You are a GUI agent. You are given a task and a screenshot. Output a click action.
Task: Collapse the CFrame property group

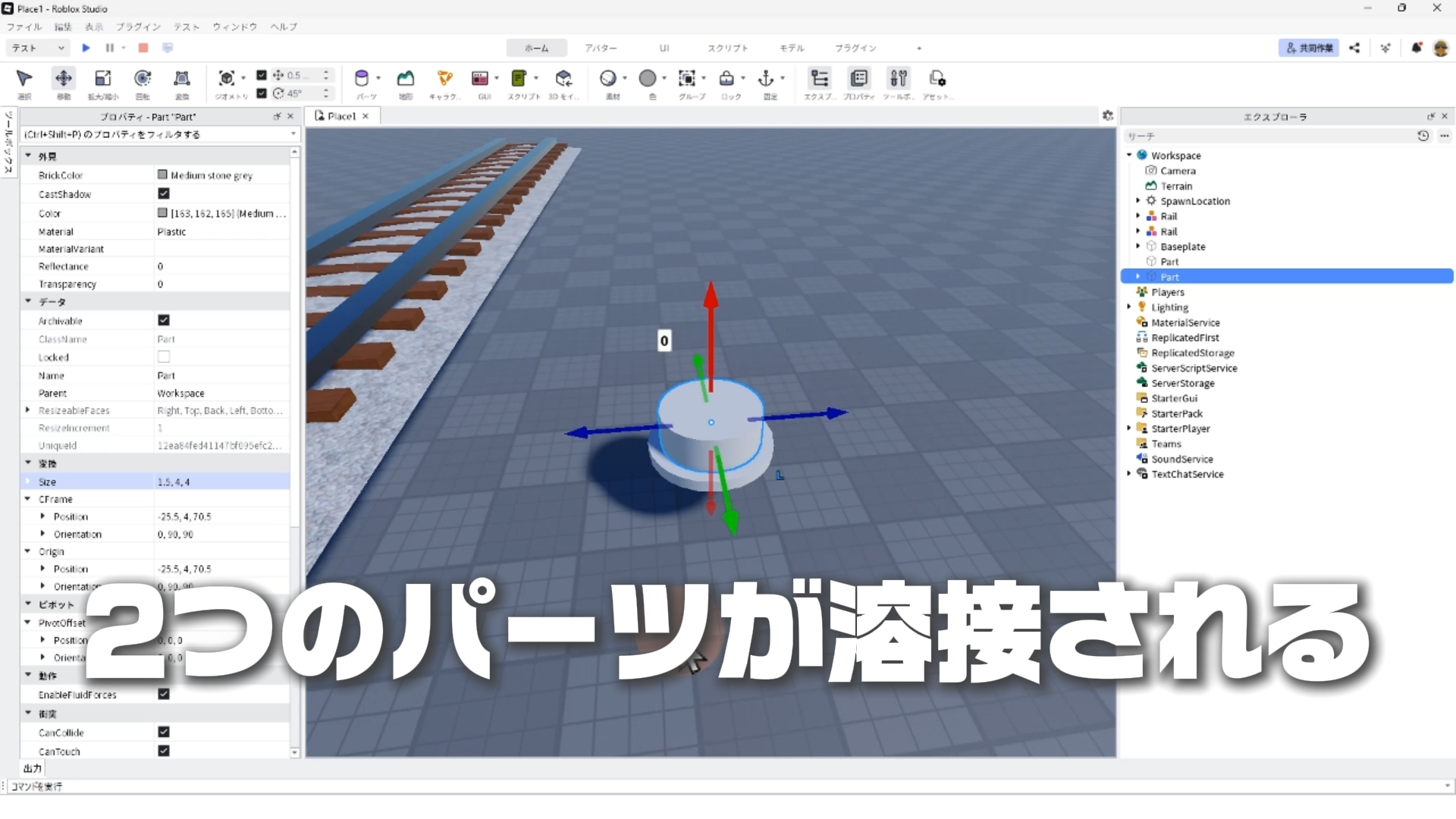[28, 499]
